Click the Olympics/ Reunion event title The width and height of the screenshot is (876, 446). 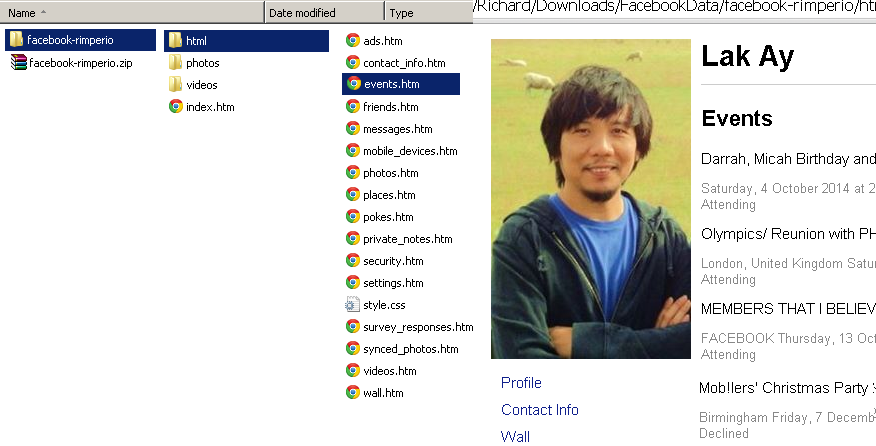(788, 234)
